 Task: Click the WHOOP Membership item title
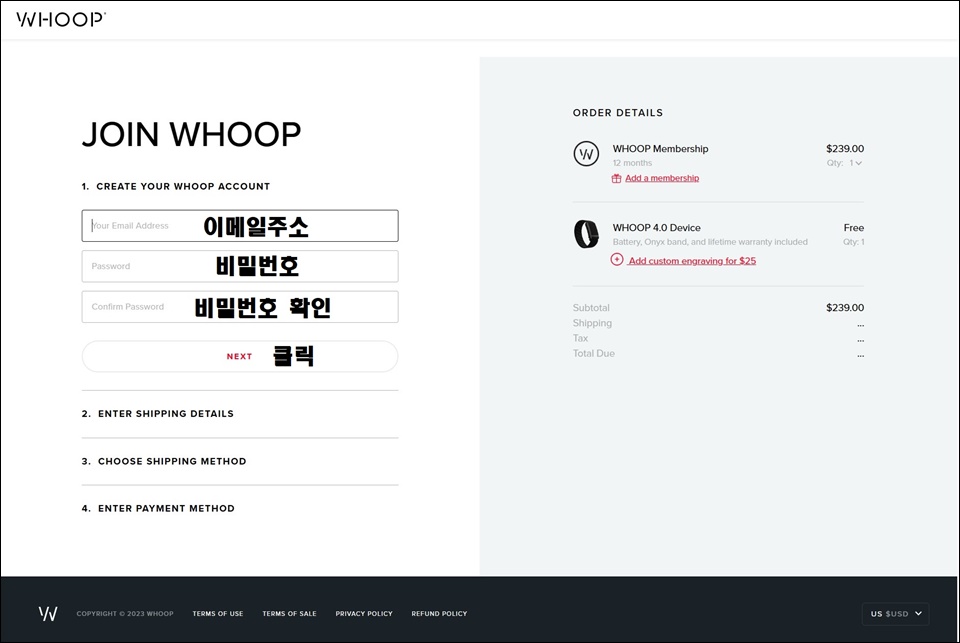point(661,149)
